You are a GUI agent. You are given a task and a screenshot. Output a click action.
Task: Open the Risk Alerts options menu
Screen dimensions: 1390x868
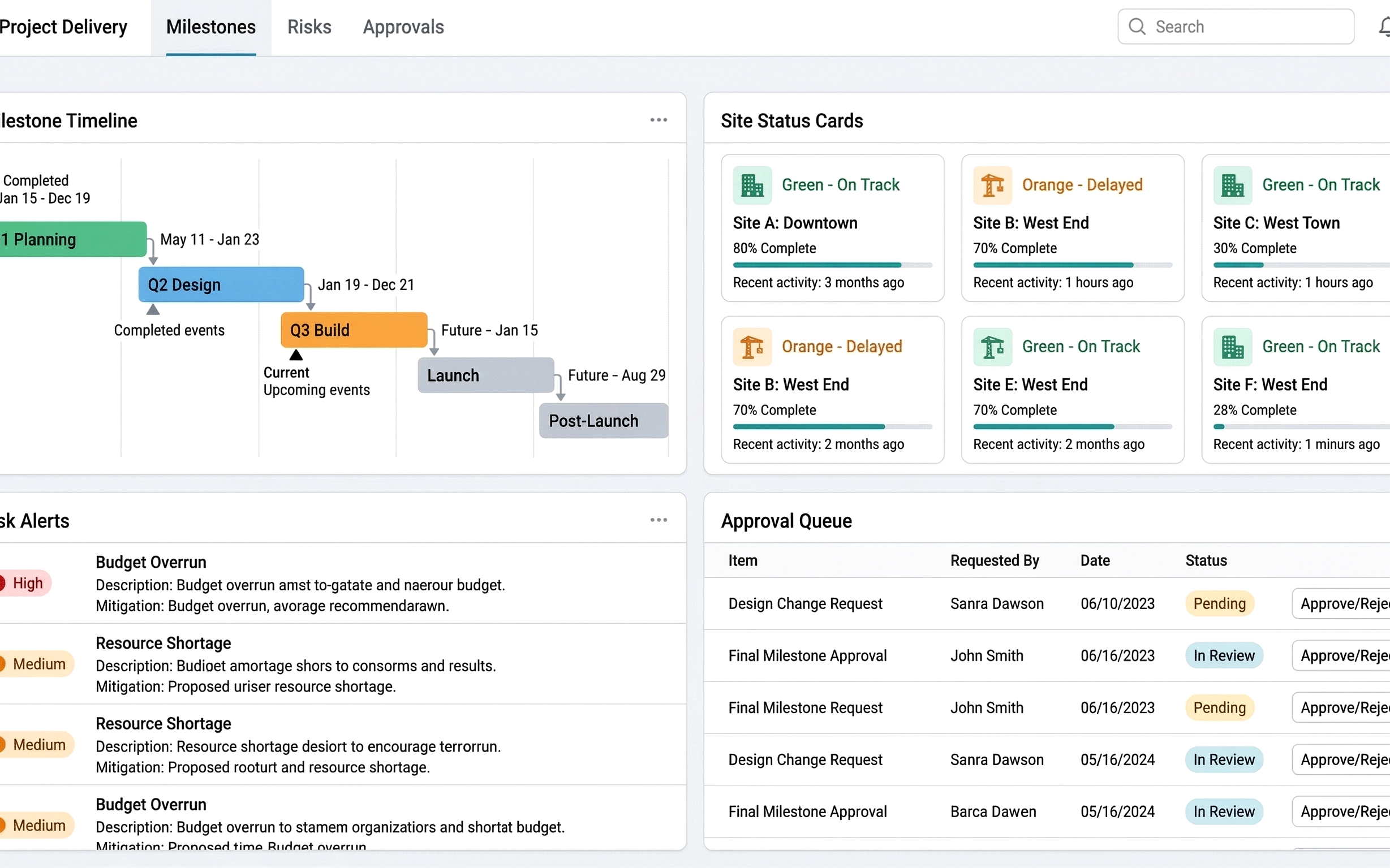(659, 520)
